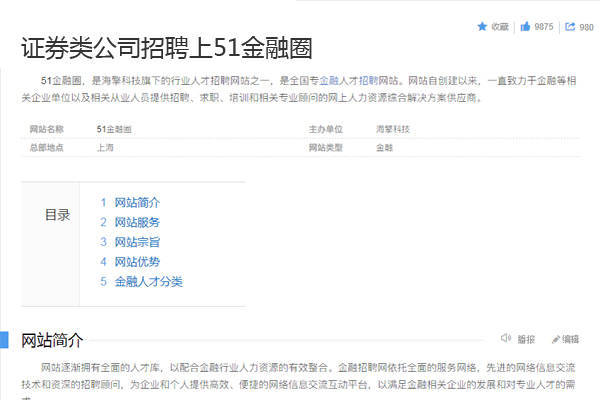
Task: Open the 金融 hyperlink in intro paragraph
Action: (329, 81)
